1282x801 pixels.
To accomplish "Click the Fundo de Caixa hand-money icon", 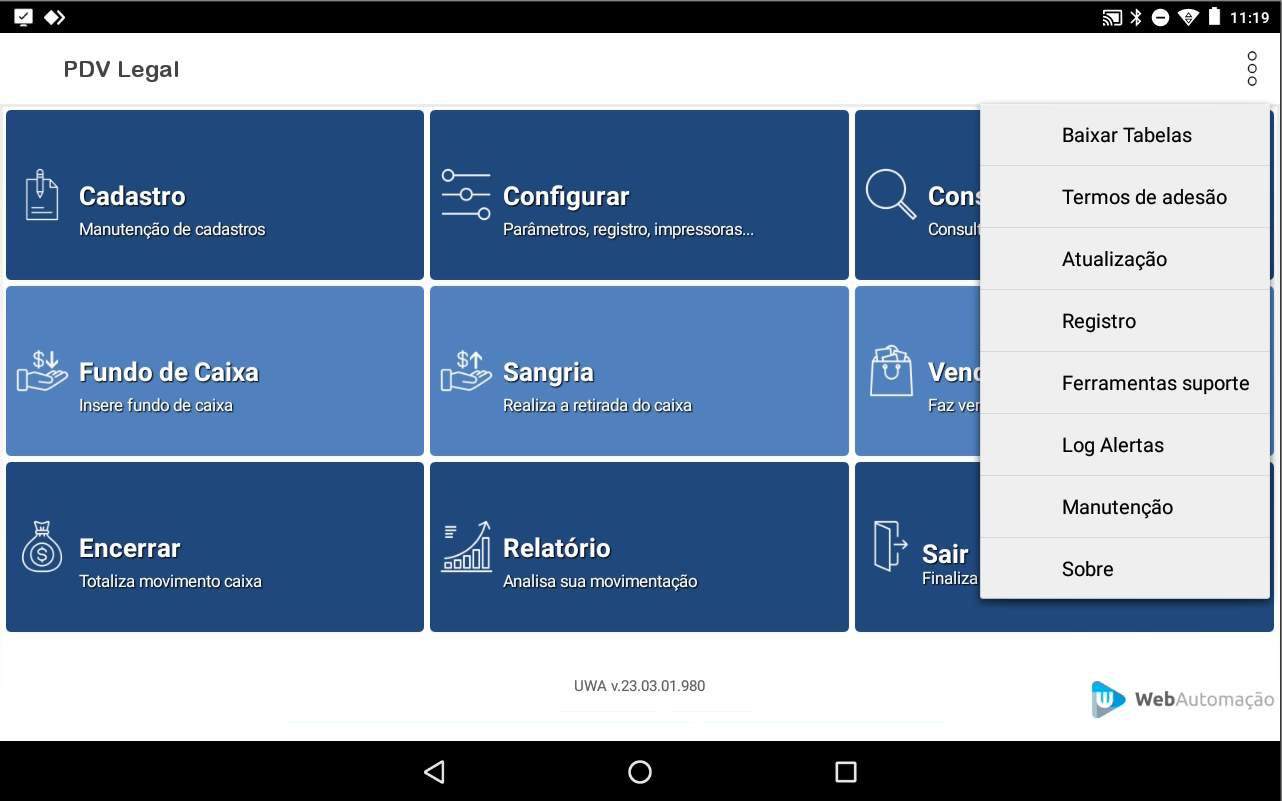I will tap(42, 371).
